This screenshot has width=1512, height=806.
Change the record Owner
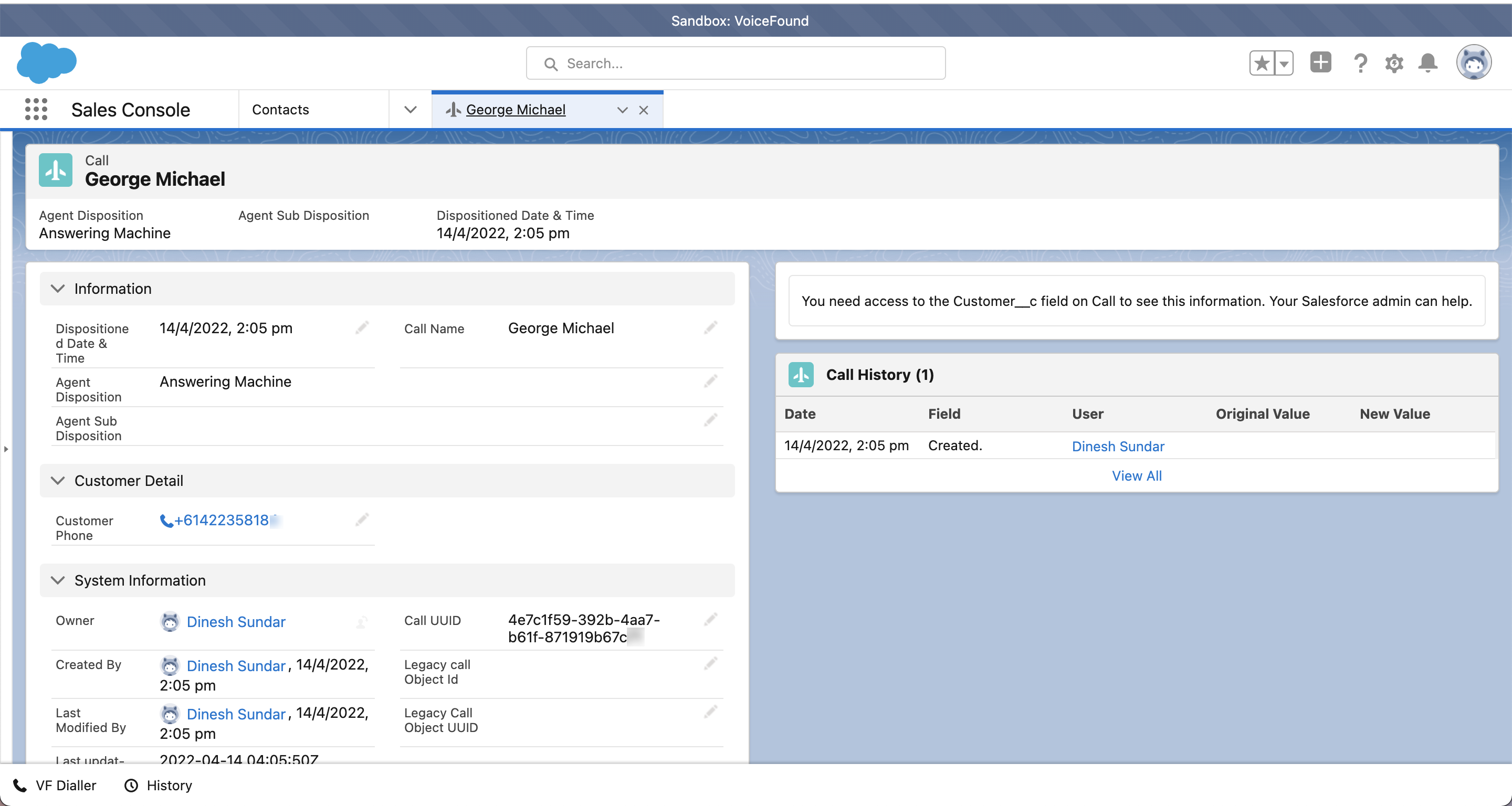(x=362, y=621)
